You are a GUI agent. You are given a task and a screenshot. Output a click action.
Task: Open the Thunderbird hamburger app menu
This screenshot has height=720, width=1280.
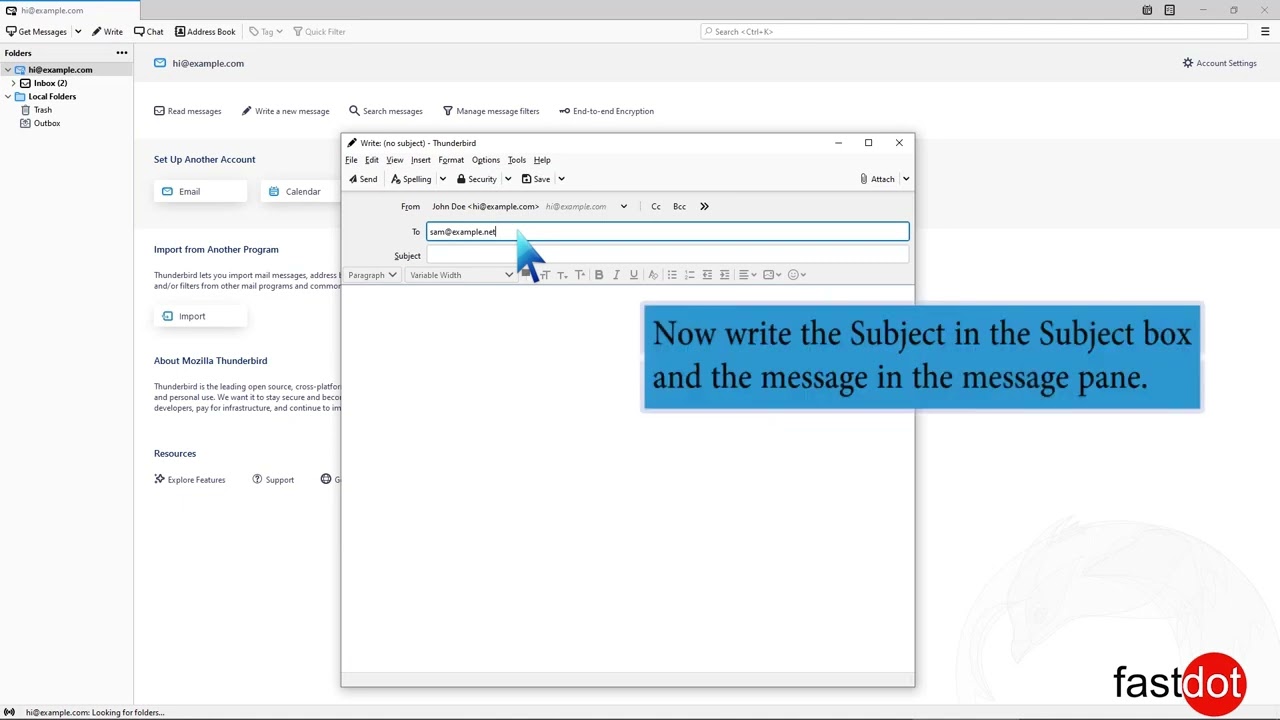[1265, 32]
